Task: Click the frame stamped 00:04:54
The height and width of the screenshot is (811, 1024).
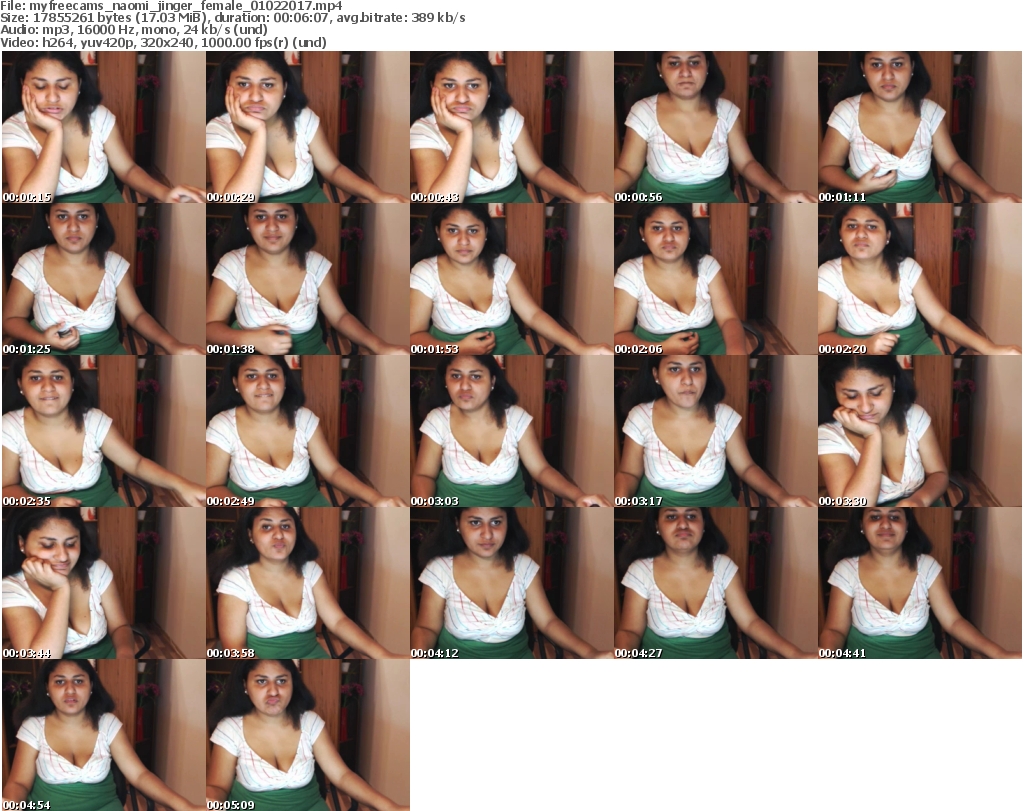Action: (x=104, y=735)
